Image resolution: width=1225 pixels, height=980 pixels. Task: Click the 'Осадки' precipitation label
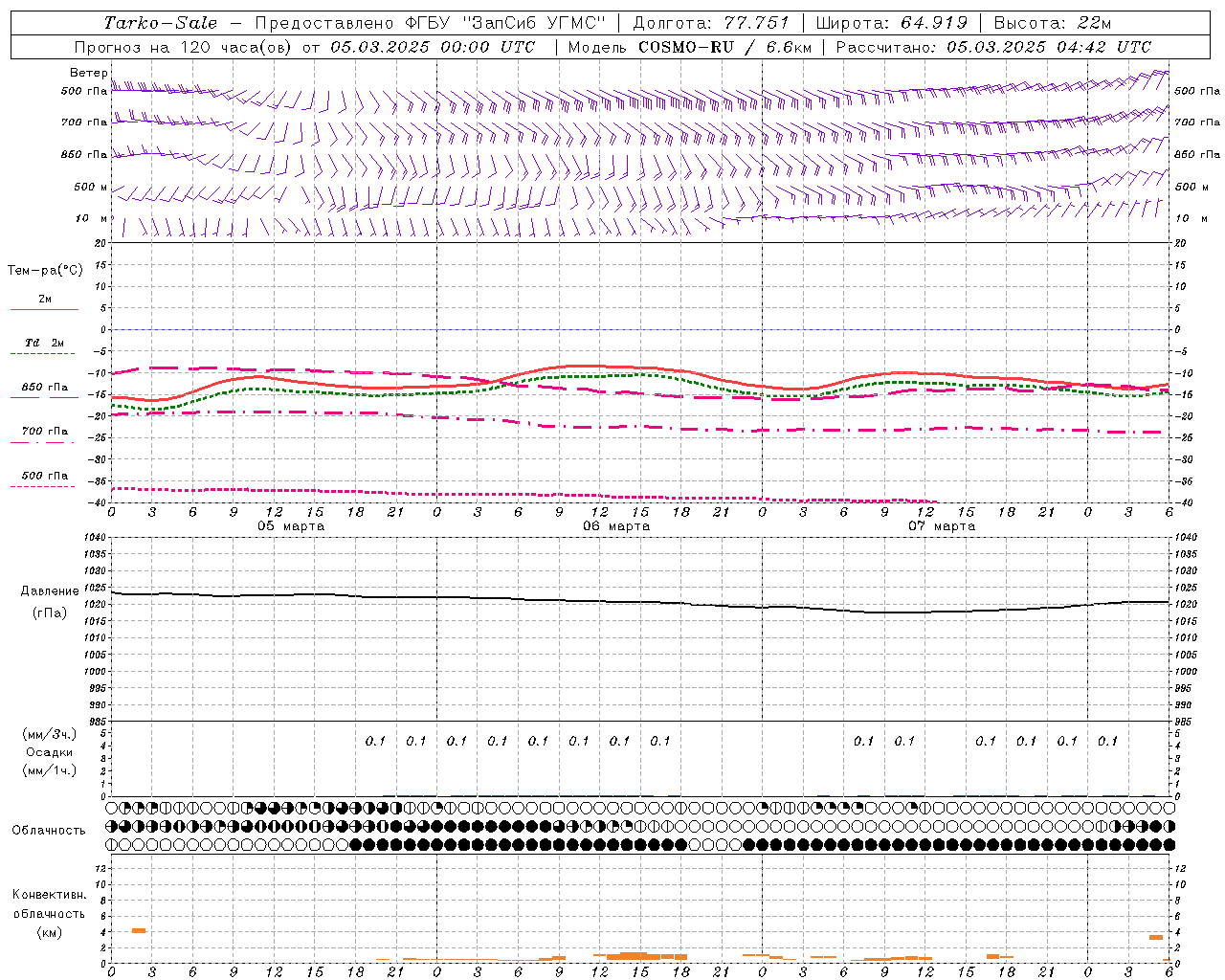[50, 752]
